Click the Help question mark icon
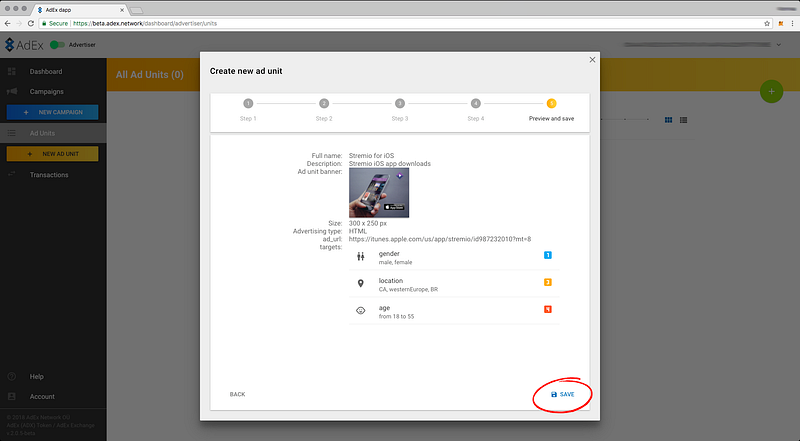This screenshot has width=800, height=441. (12, 376)
